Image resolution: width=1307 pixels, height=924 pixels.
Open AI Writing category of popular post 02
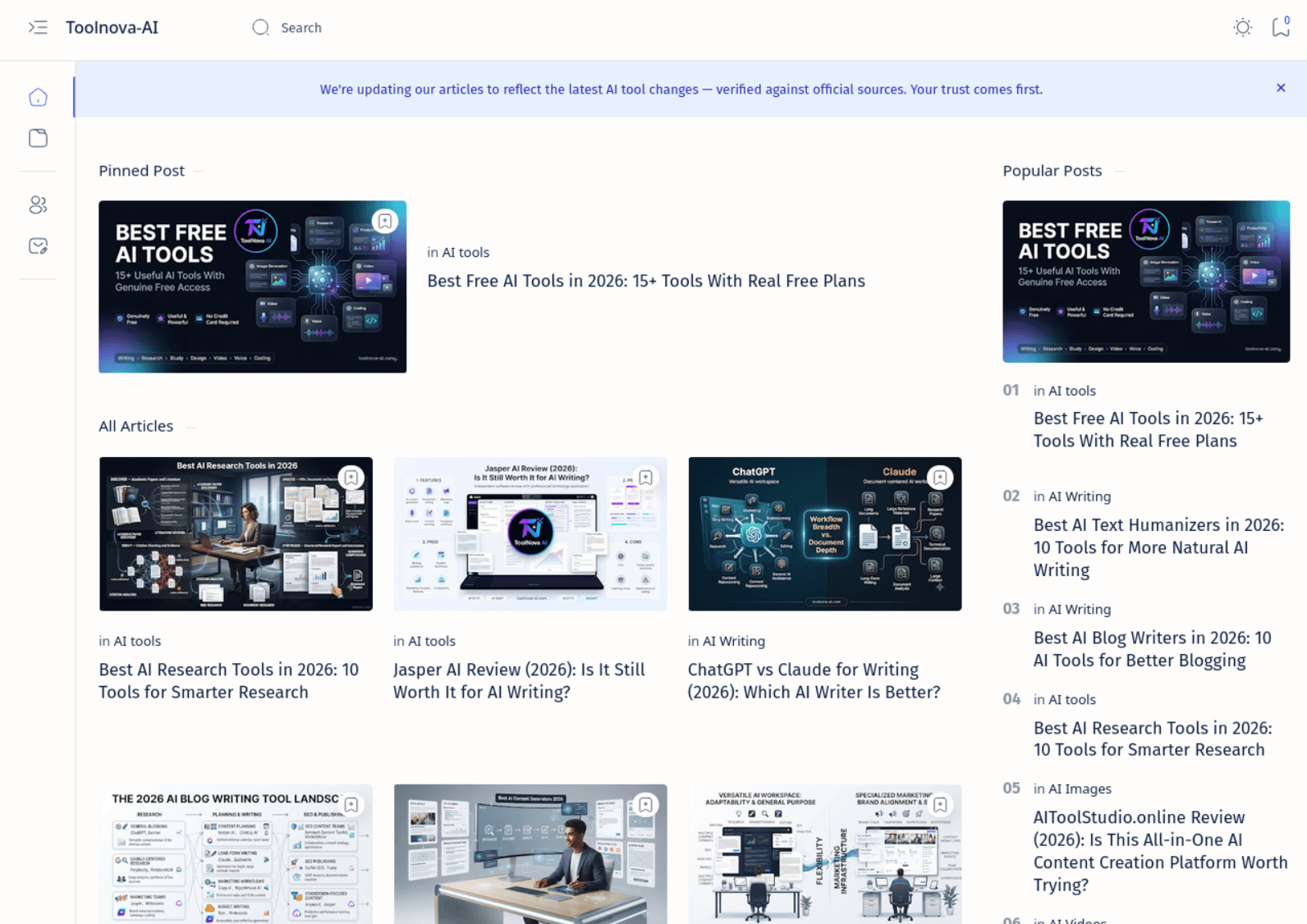(1080, 497)
